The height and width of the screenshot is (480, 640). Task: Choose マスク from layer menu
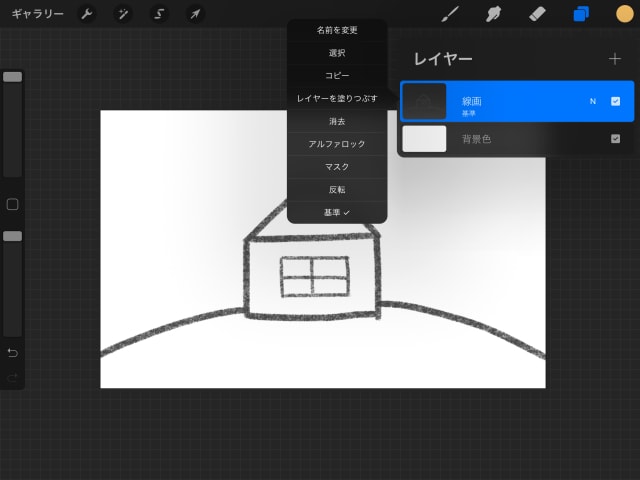pos(337,167)
